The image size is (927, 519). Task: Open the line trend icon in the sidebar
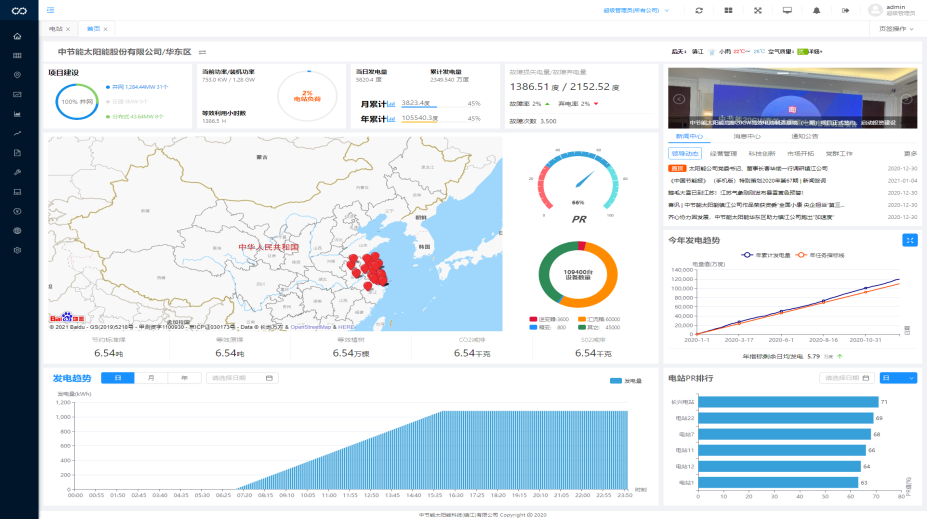[x=17, y=134]
